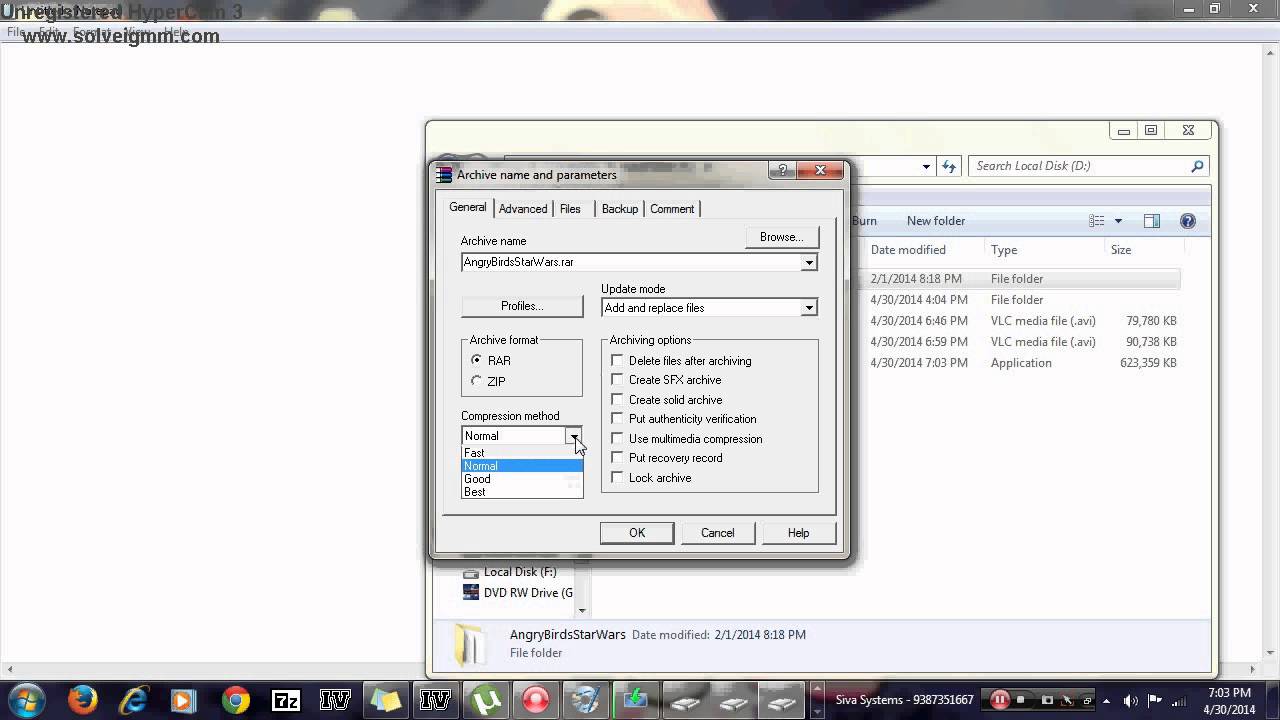Select Local Disk (F:) in navigation pane
1280x720 pixels.
510,572
